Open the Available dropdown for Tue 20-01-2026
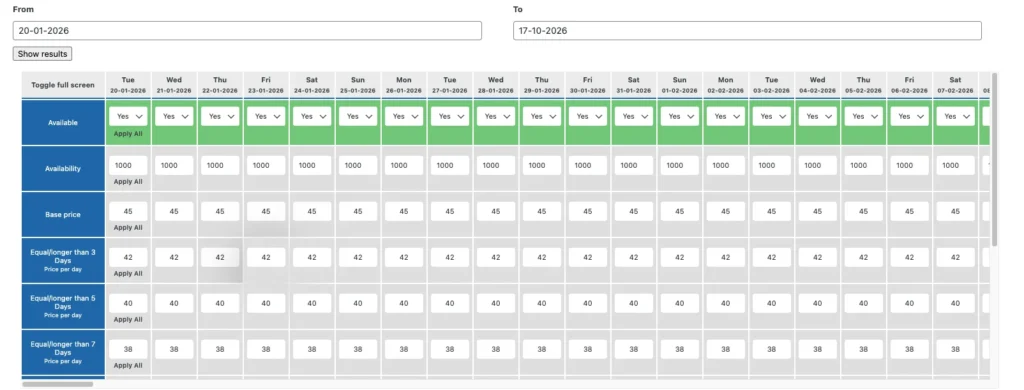The image size is (1024, 390). [128, 116]
